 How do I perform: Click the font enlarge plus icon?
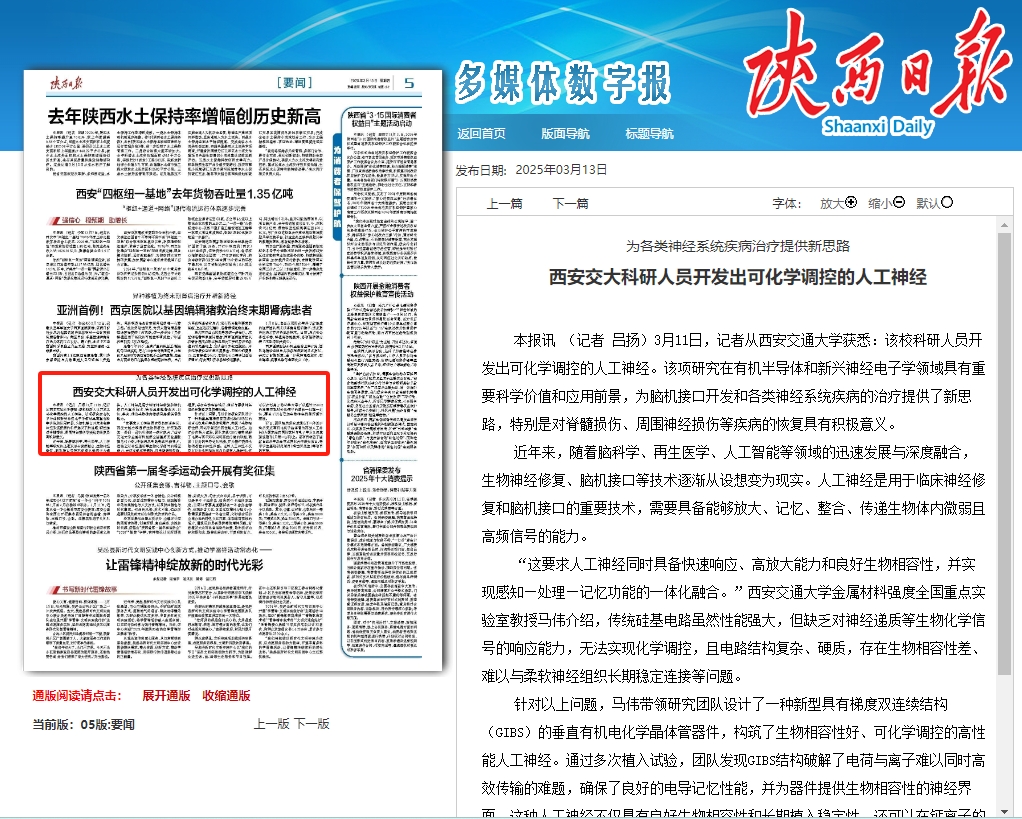851,203
